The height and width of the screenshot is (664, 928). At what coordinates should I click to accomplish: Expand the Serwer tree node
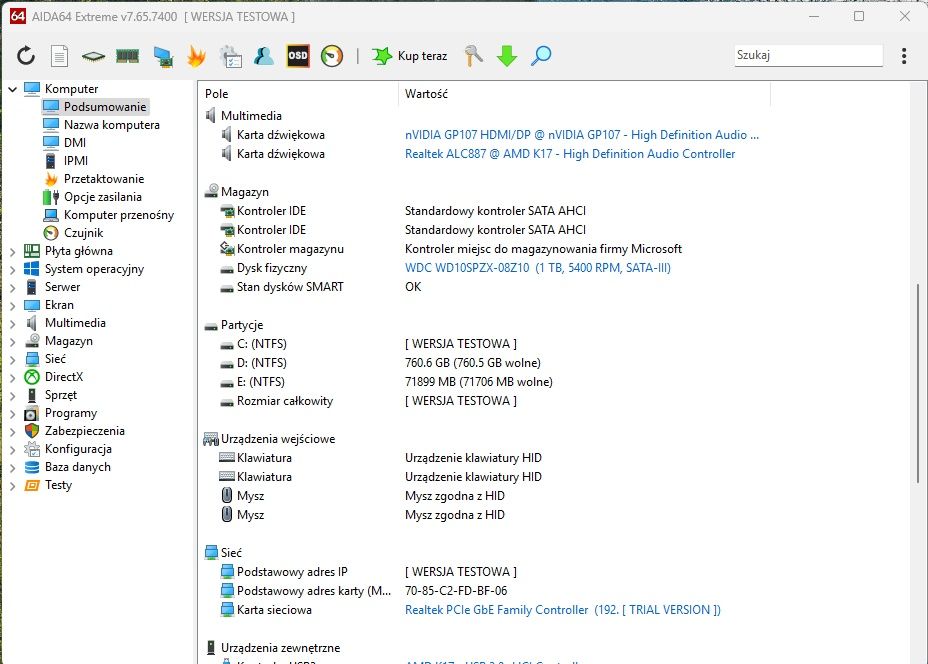12,288
